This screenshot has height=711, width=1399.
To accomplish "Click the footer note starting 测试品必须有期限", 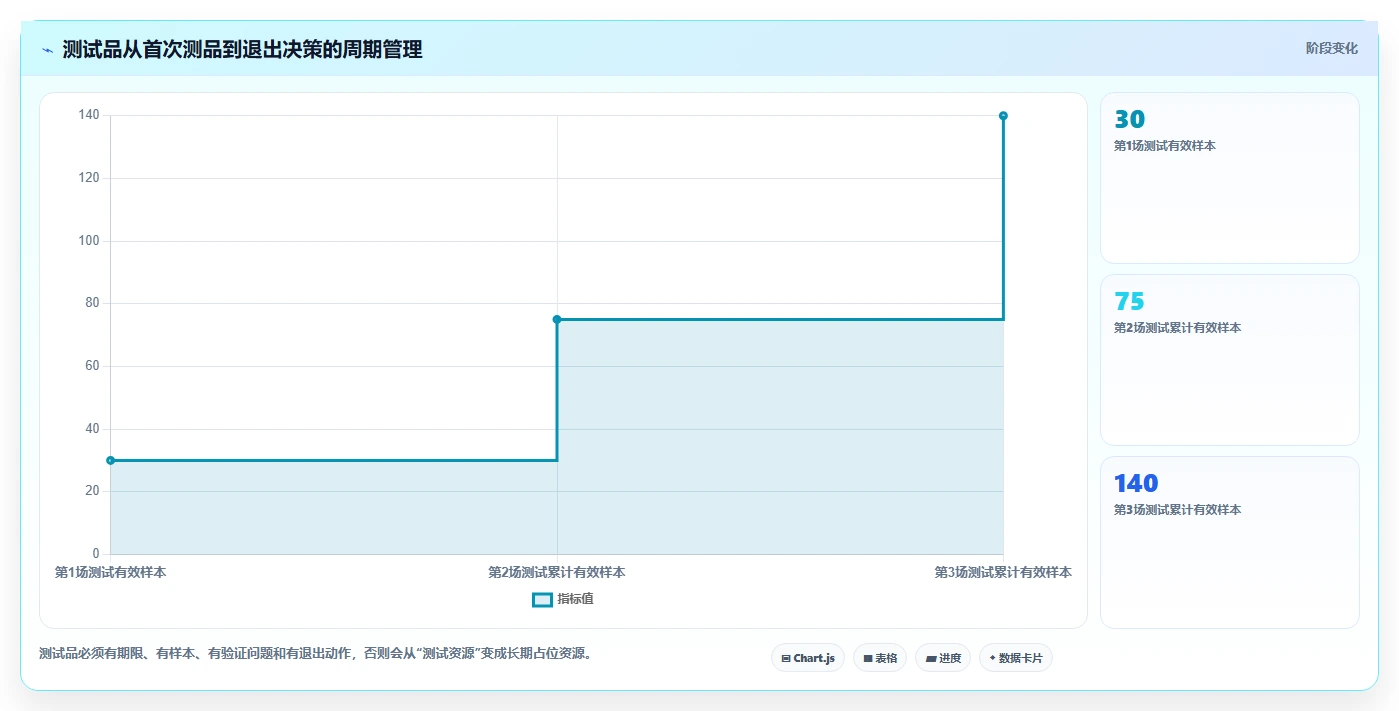I will [316, 654].
